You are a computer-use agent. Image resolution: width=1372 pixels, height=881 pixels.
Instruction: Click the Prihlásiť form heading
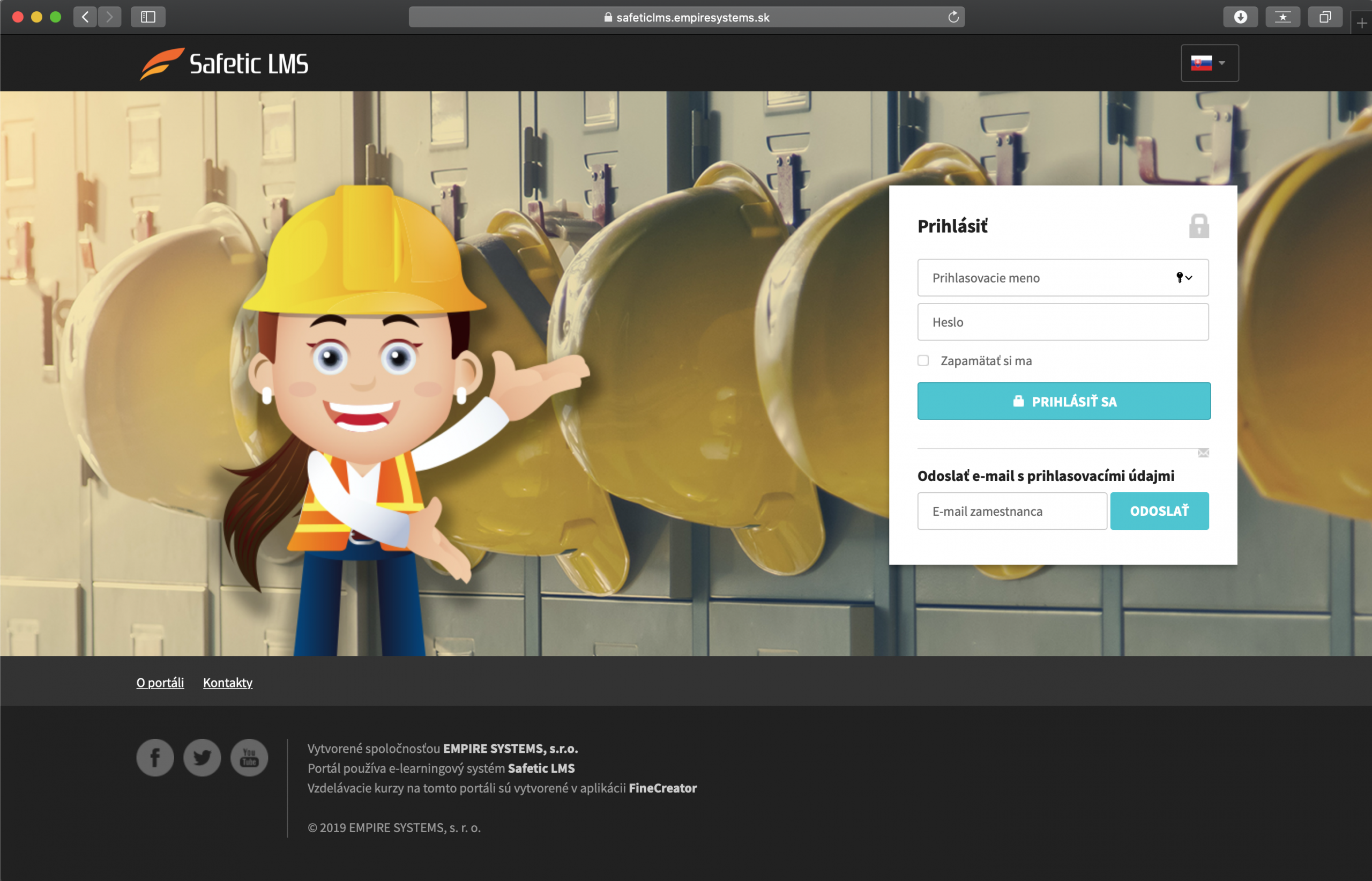952,226
